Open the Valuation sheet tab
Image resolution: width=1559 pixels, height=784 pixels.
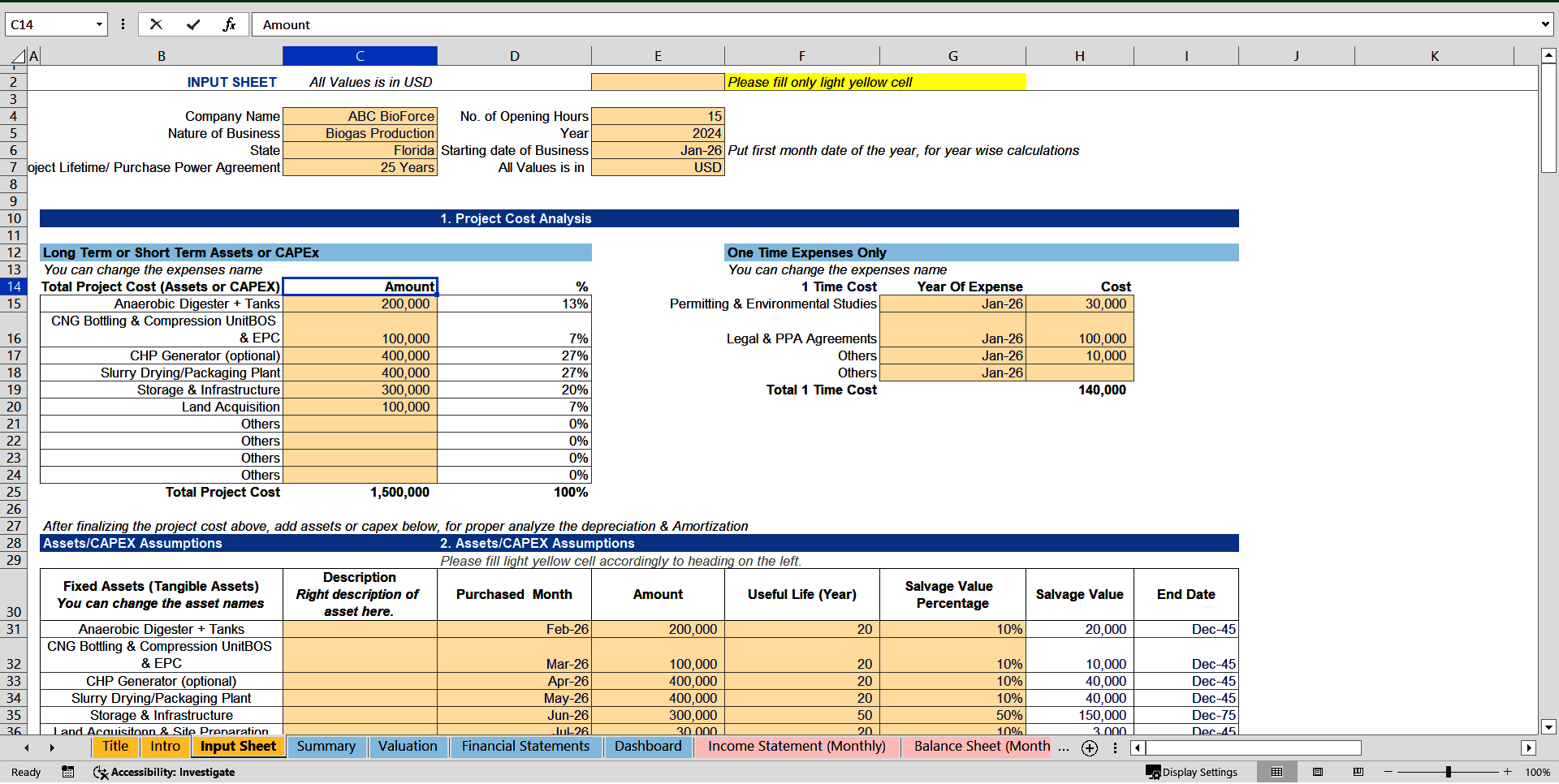[408, 747]
